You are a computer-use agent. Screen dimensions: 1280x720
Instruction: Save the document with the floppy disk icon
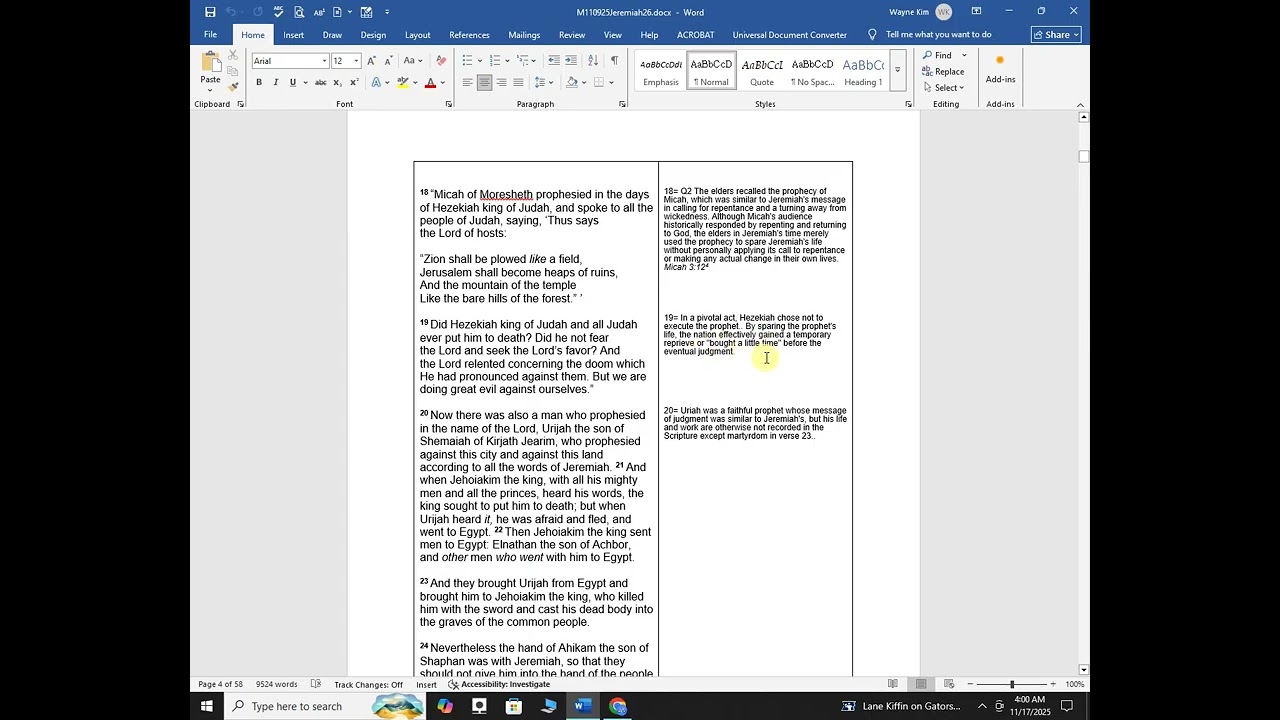pos(210,12)
